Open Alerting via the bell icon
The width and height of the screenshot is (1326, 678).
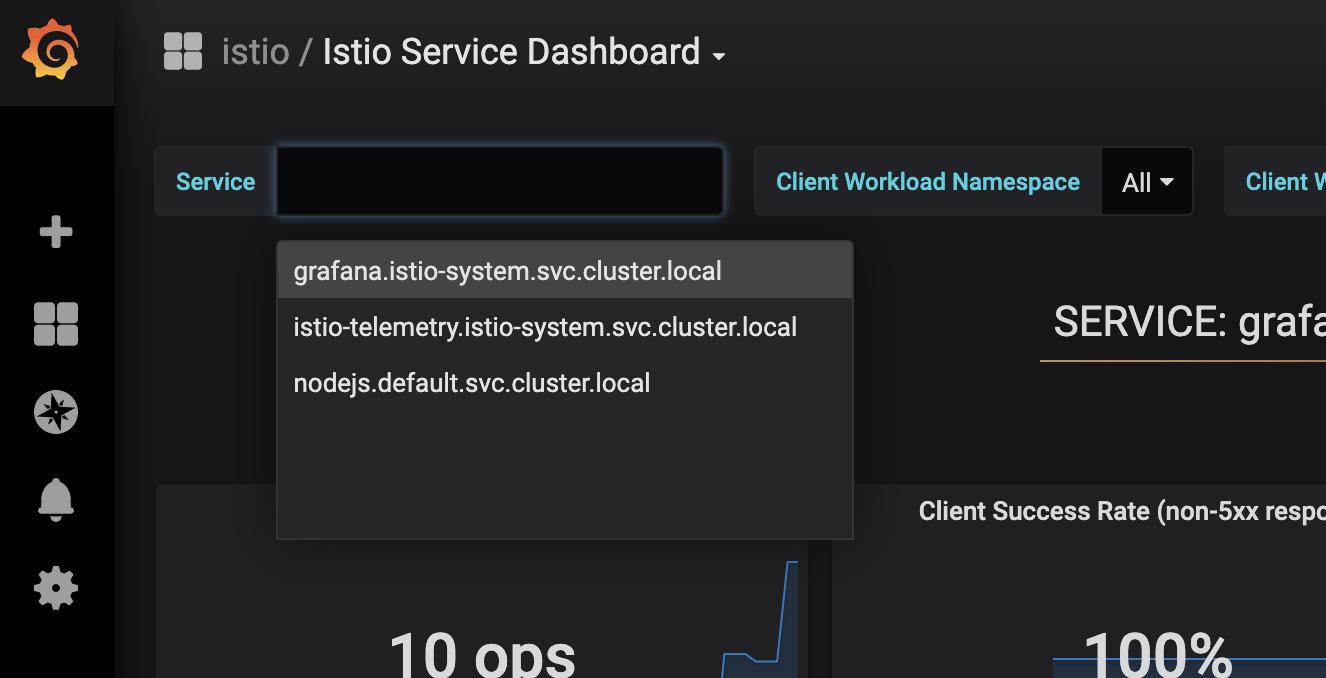pos(55,500)
